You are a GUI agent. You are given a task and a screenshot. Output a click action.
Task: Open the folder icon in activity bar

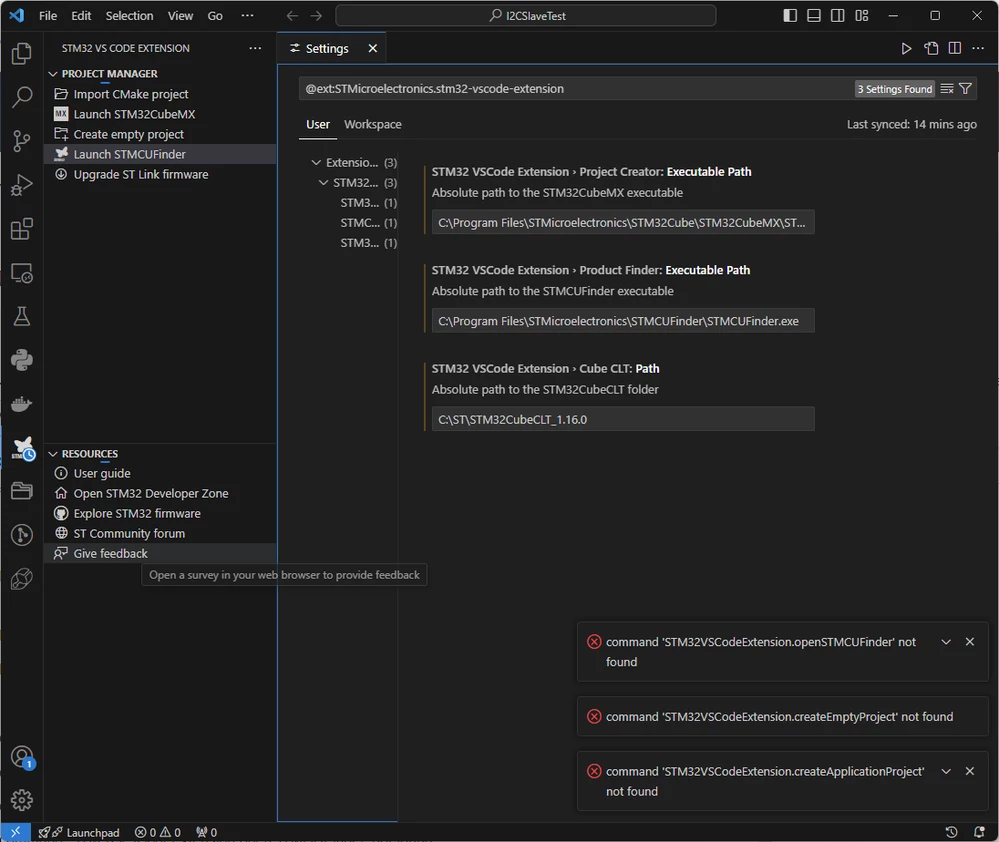(x=22, y=490)
